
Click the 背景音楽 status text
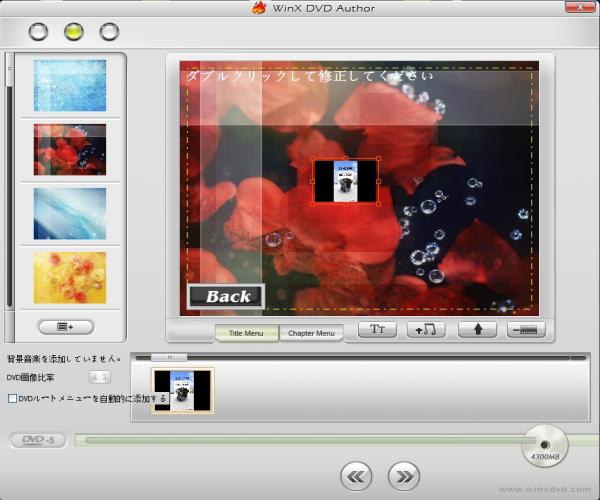(x=64, y=359)
